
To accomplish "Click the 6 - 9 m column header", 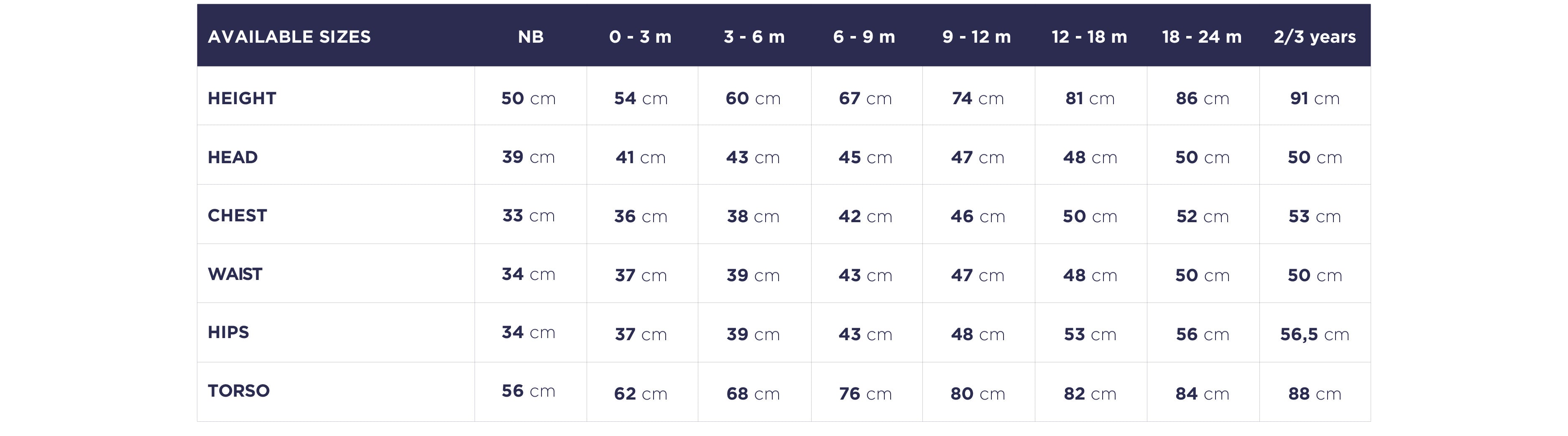I will 864,36.
